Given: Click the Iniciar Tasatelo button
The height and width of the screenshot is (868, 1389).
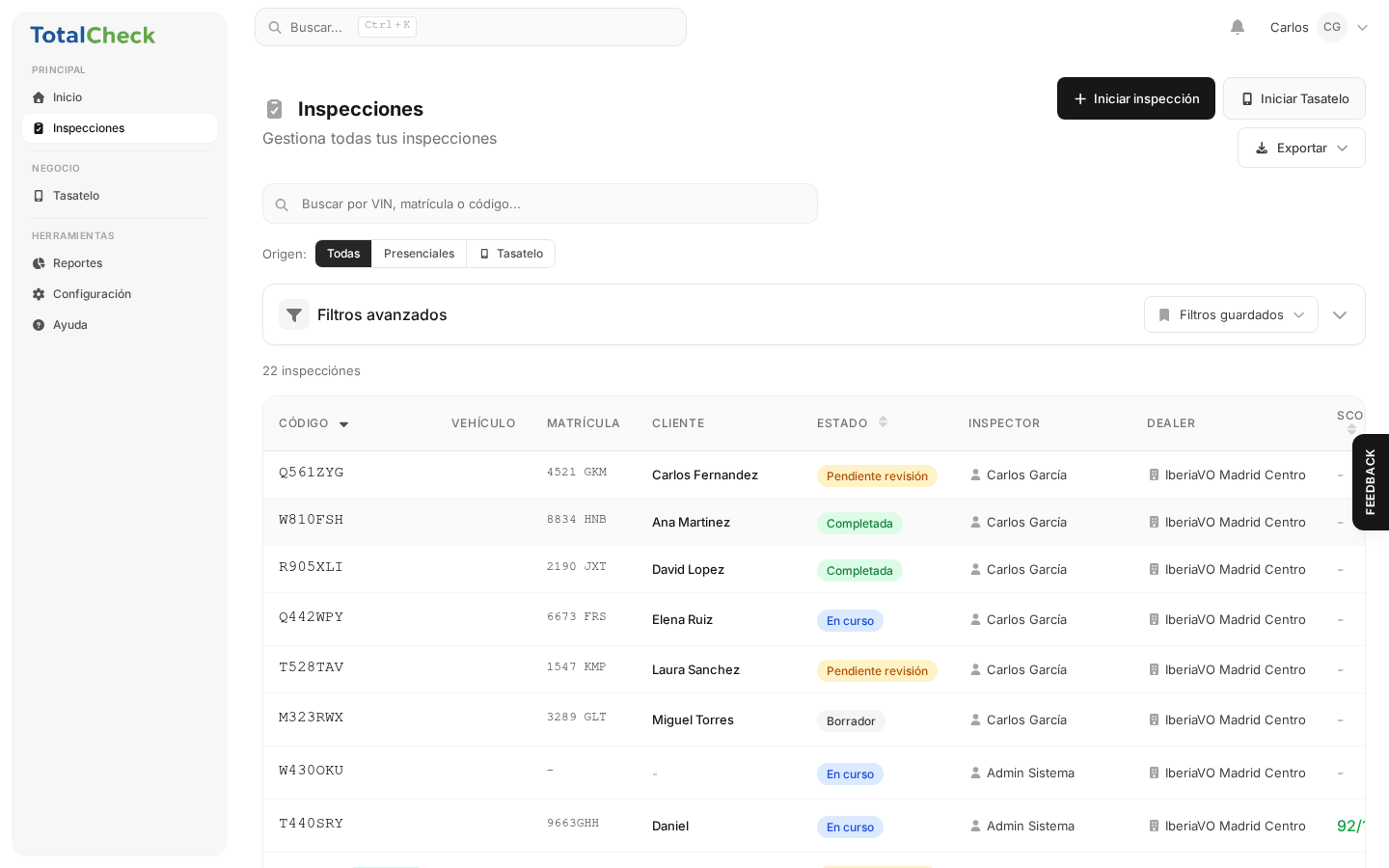Looking at the screenshot, I should click(x=1294, y=98).
